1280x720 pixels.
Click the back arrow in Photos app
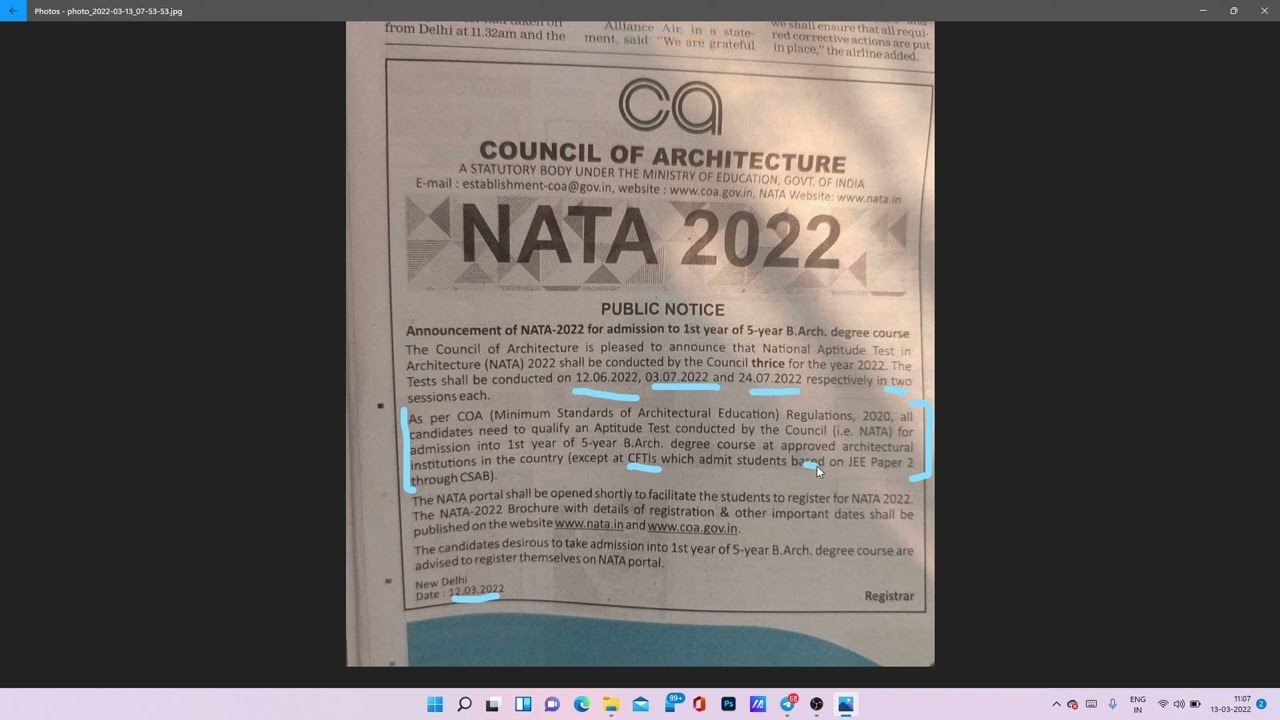pyautogui.click(x=13, y=11)
